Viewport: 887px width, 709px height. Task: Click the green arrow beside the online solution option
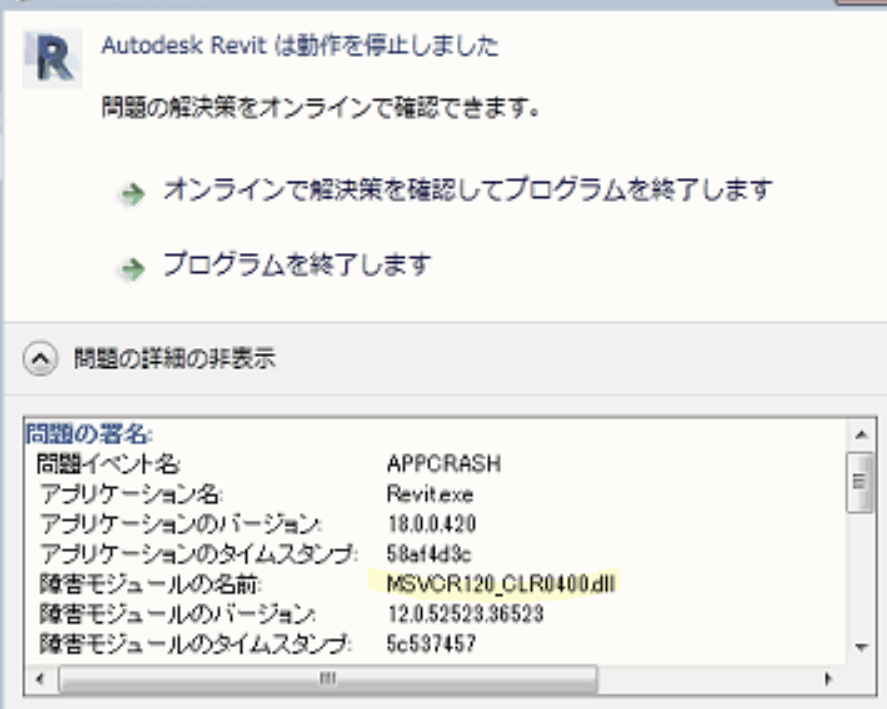133,195
